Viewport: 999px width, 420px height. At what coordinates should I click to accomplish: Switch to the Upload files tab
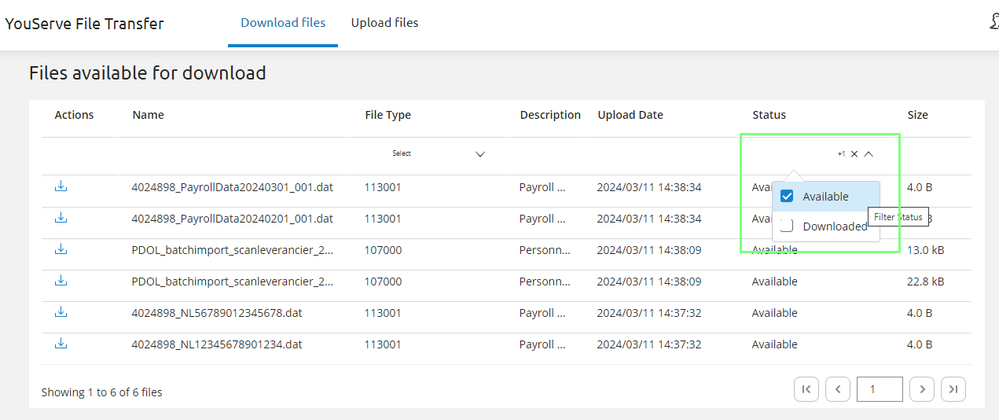pyautogui.click(x=384, y=23)
